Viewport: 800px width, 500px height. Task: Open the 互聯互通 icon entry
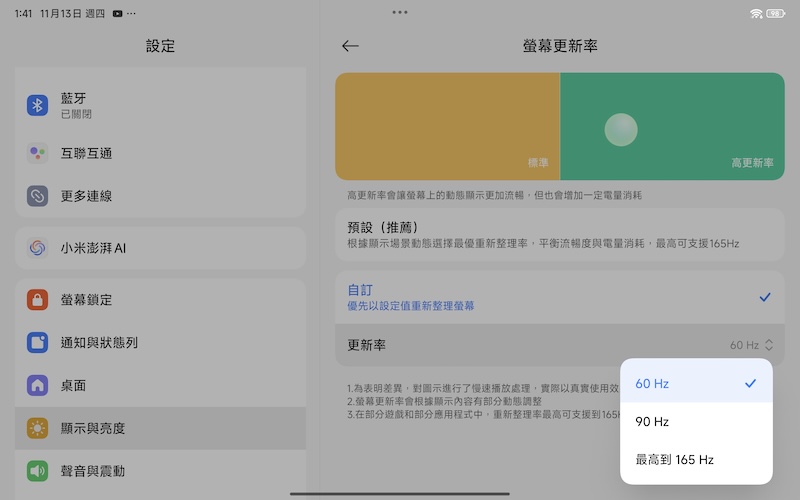pyautogui.click(x=37, y=153)
